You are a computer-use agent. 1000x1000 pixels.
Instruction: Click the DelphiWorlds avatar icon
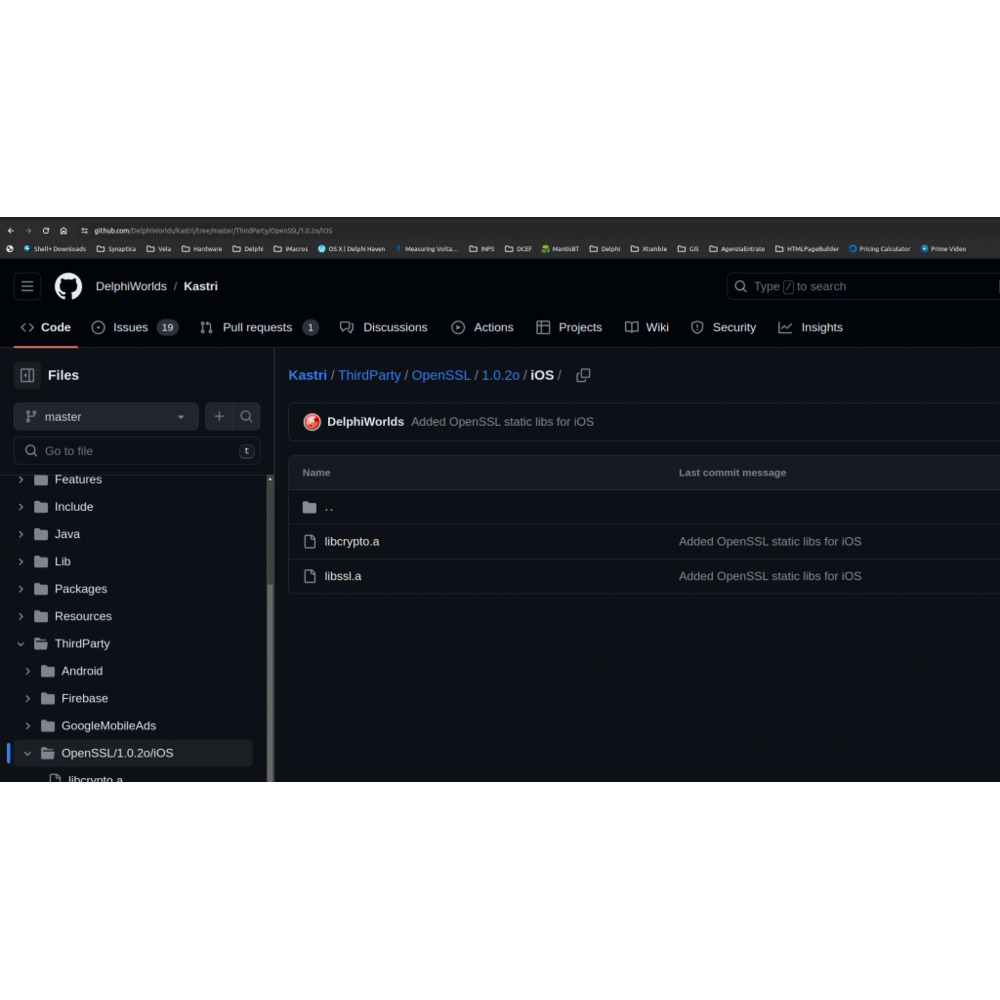click(312, 422)
